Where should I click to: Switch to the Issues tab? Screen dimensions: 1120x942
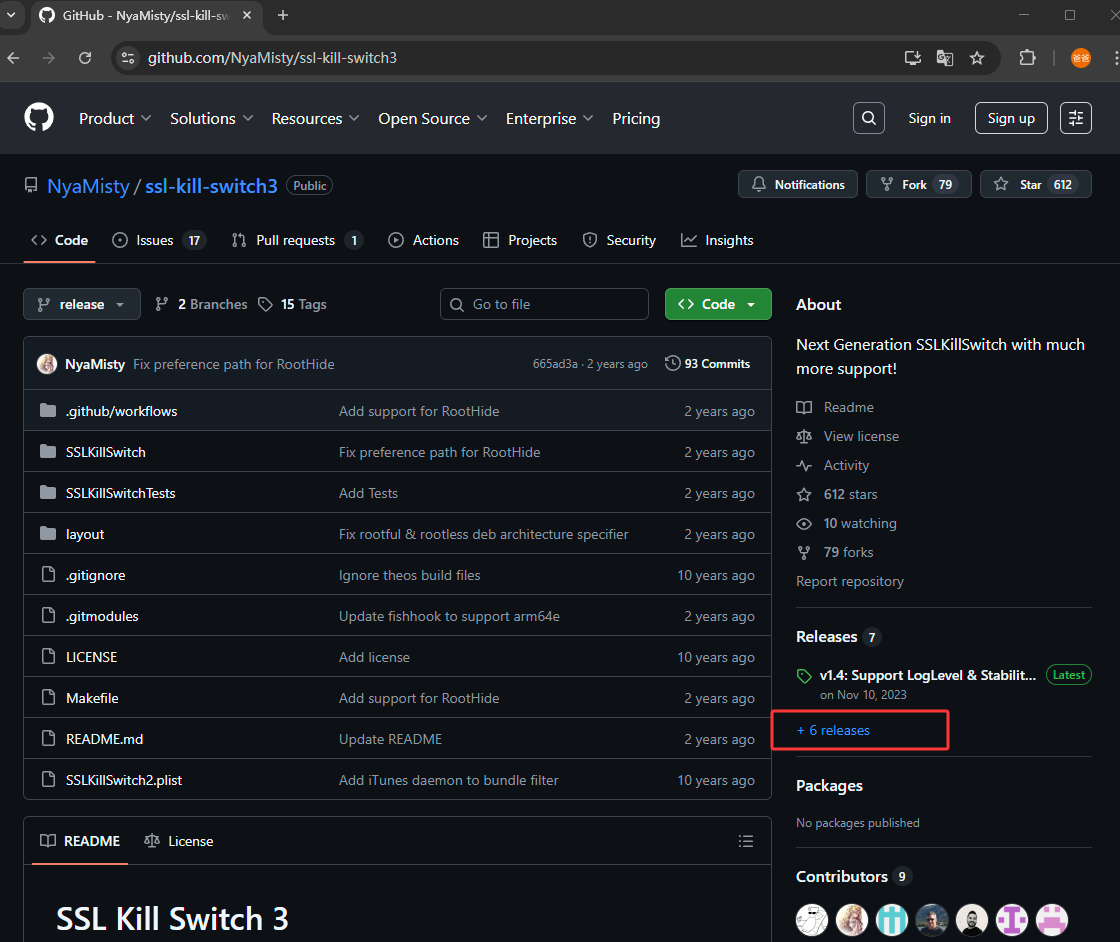(x=159, y=241)
